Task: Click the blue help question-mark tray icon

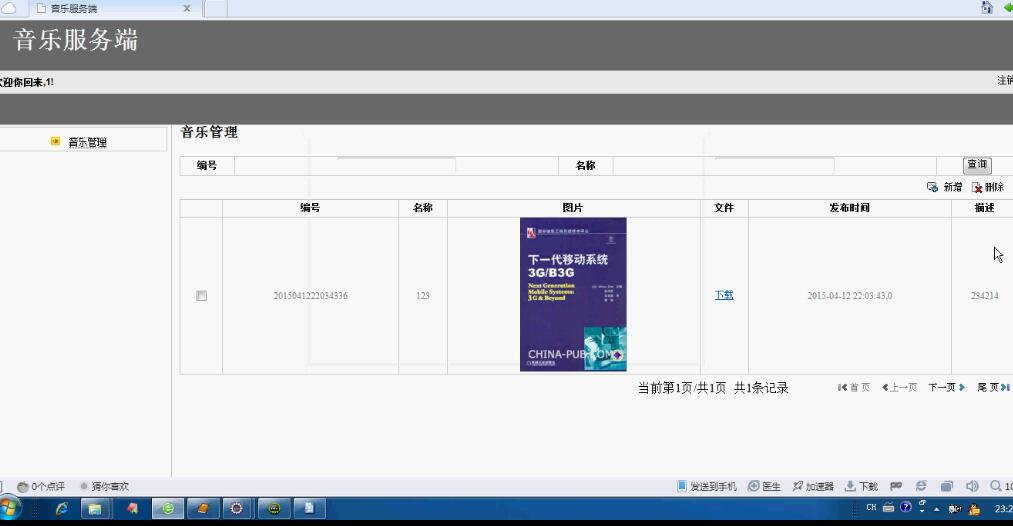Action: [x=906, y=507]
